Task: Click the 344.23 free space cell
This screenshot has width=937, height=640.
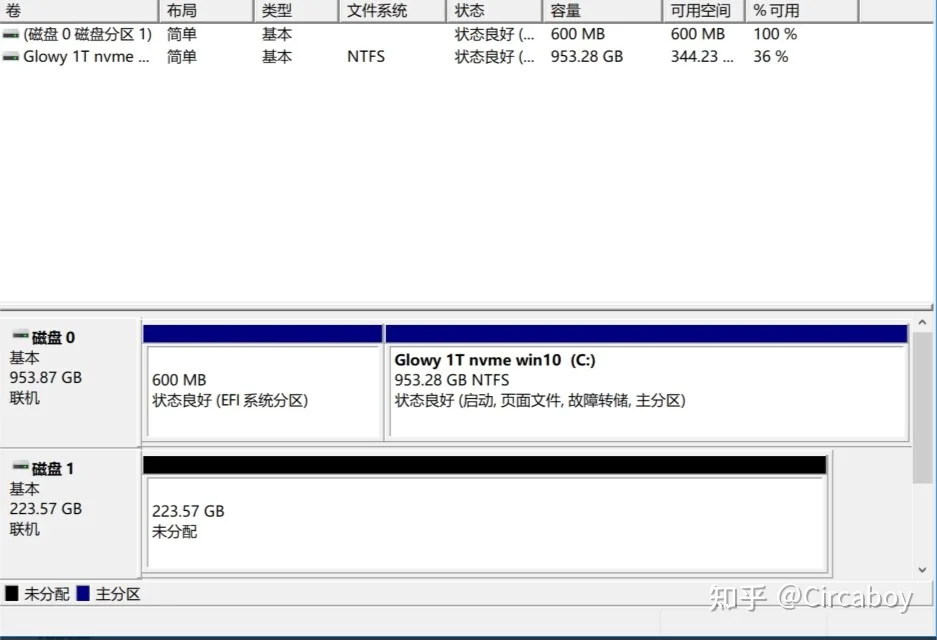Action: coord(702,57)
